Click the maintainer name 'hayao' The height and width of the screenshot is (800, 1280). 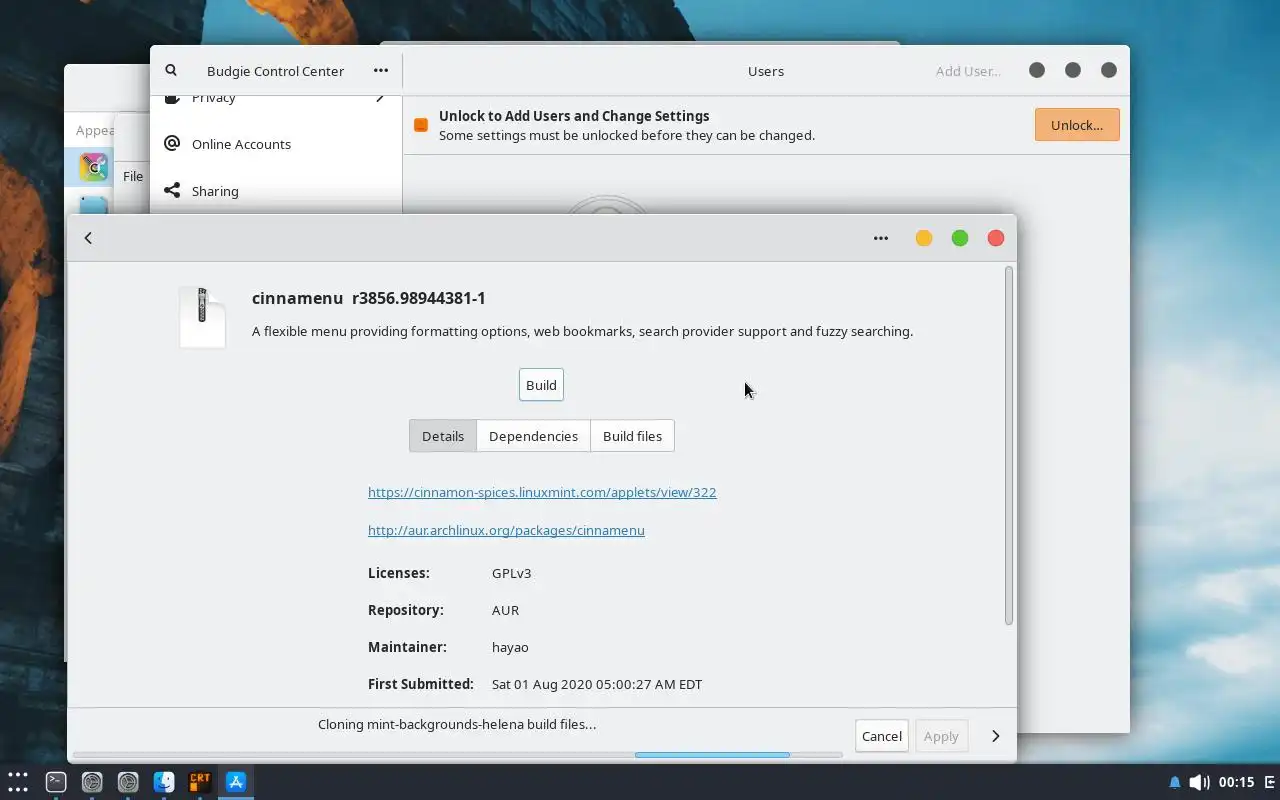(x=510, y=647)
